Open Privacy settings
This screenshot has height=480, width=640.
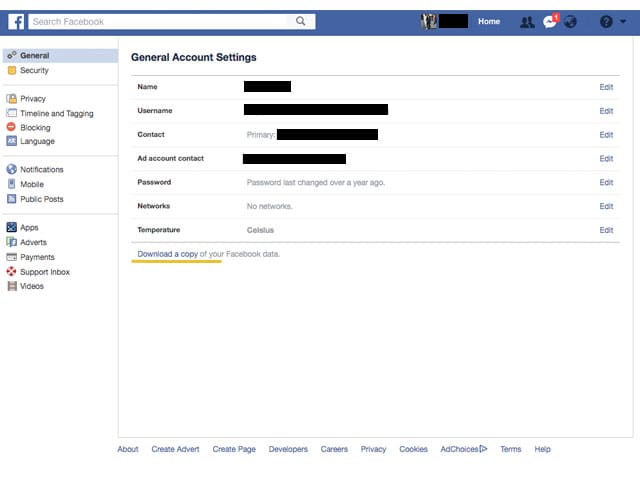click(33, 99)
